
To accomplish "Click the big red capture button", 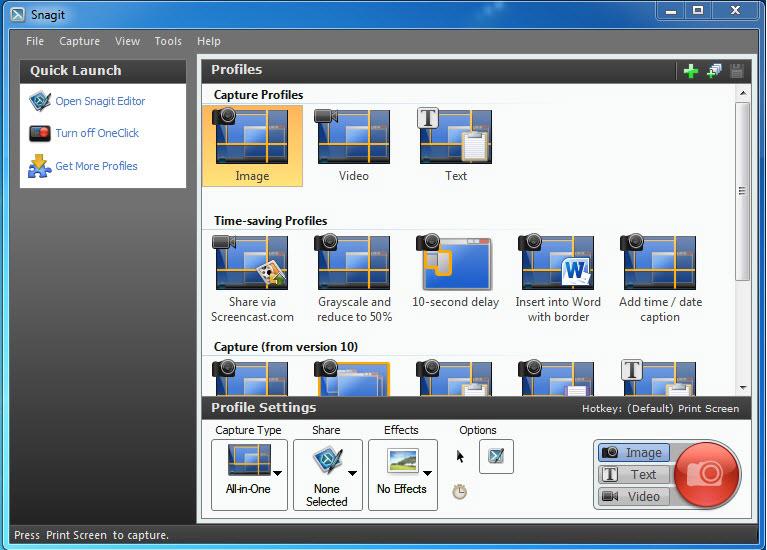I will coord(707,474).
